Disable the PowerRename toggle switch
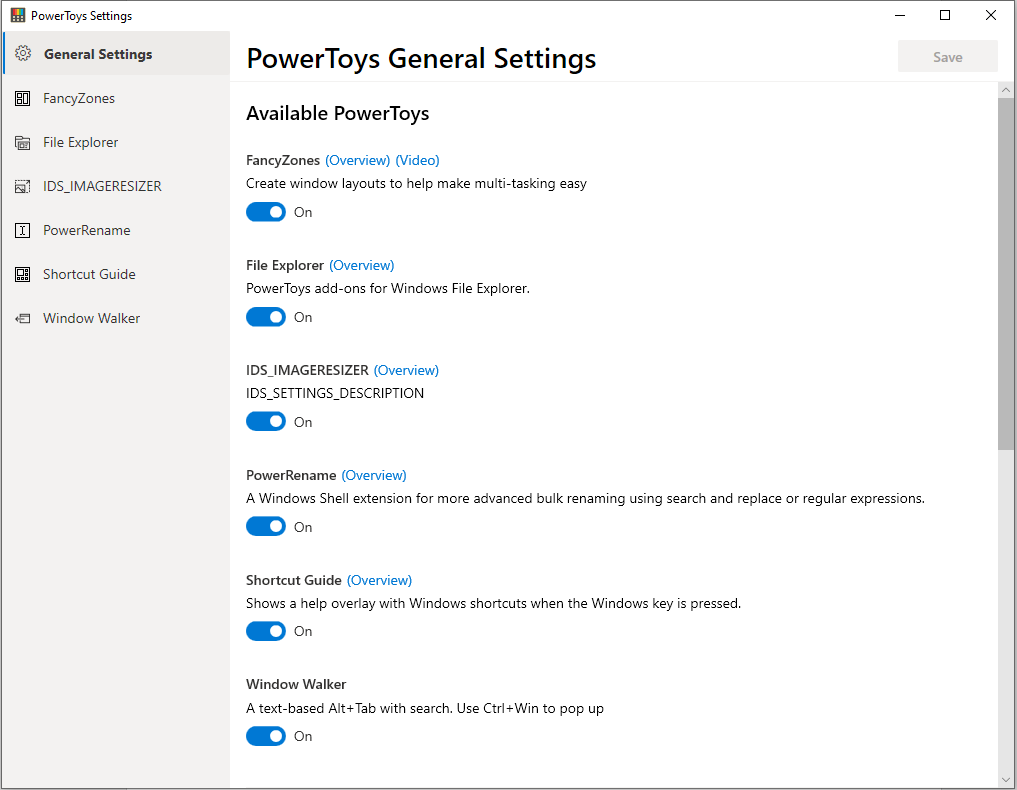This screenshot has width=1017, height=790. [266, 527]
